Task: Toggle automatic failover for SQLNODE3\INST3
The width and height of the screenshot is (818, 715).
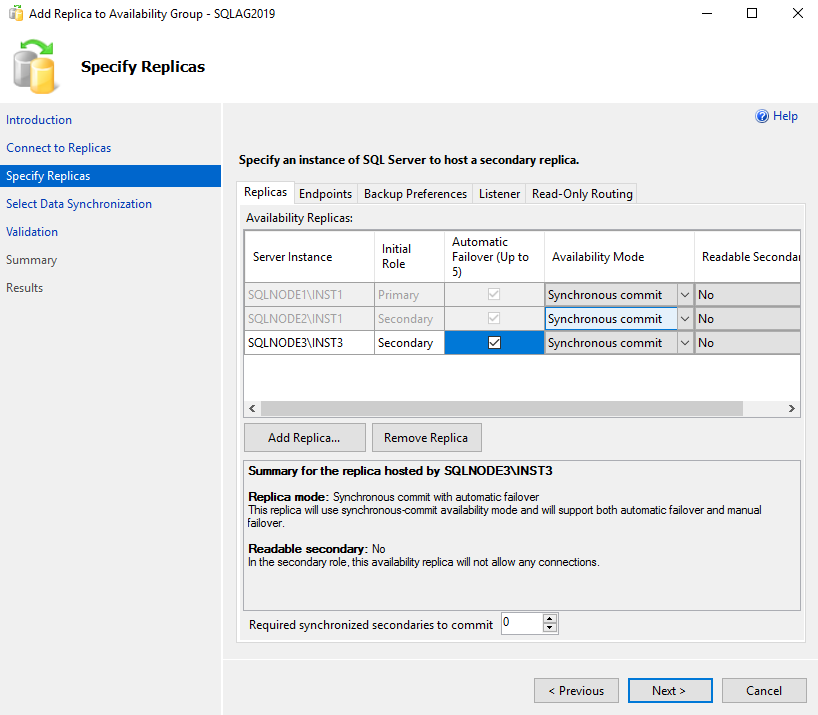Action: pyautogui.click(x=494, y=343)
